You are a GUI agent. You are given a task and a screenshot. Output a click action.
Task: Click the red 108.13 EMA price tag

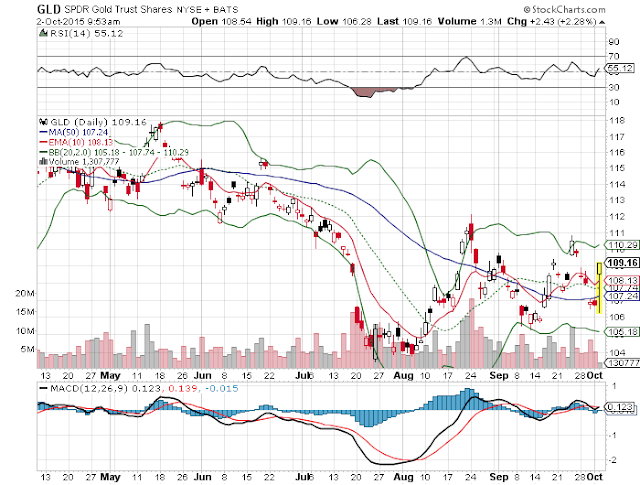pos(623,280)
